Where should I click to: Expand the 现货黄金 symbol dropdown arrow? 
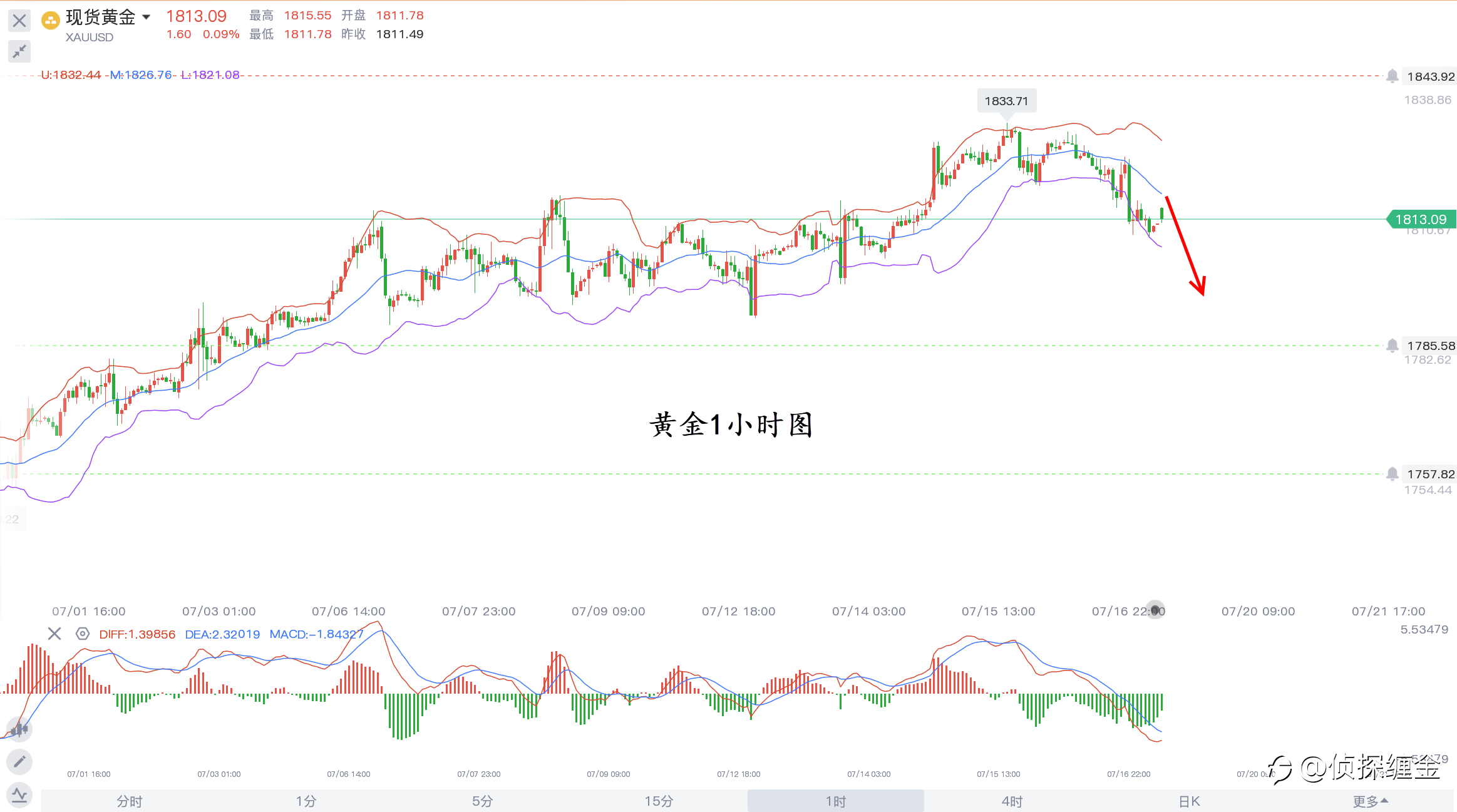[x=147, y=17]
